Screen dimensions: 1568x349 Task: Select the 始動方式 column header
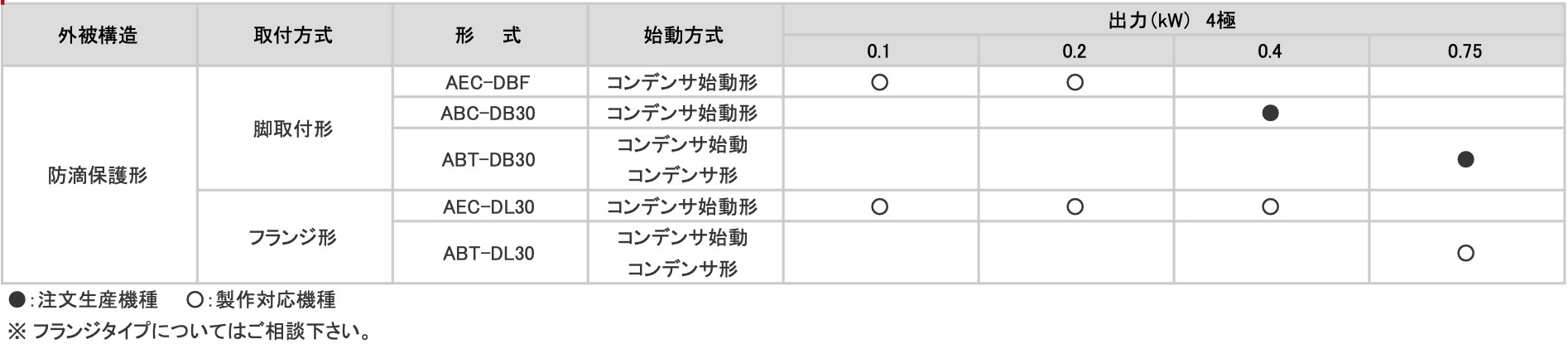[684, 36]
